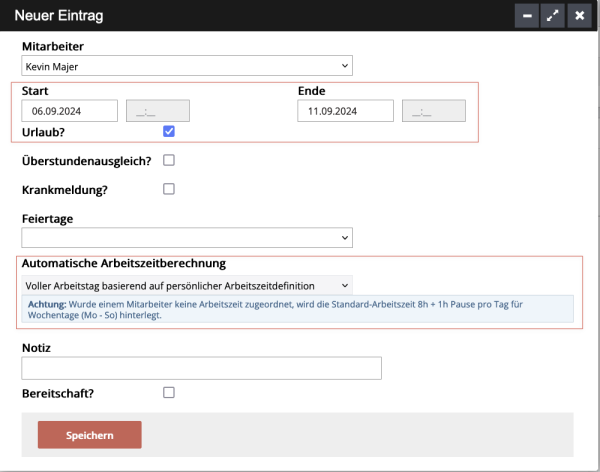Click the Start date field 06.09.2024
Screen dimensions: 600x472
(x=70, y=111)
